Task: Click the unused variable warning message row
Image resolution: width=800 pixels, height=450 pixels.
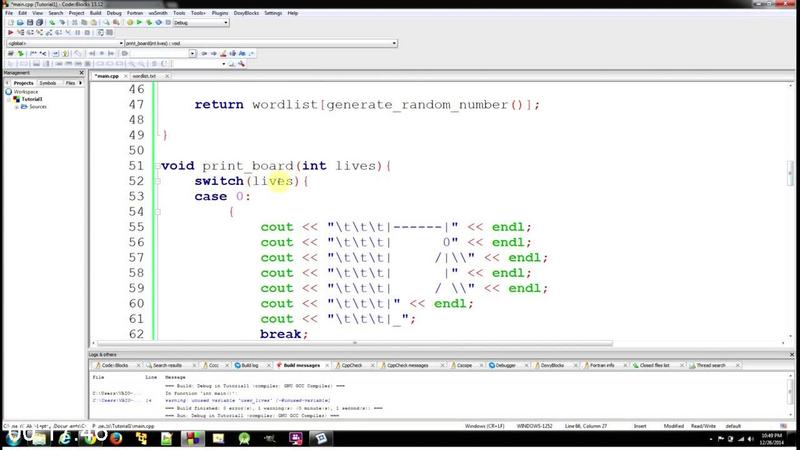Action: 247,401
